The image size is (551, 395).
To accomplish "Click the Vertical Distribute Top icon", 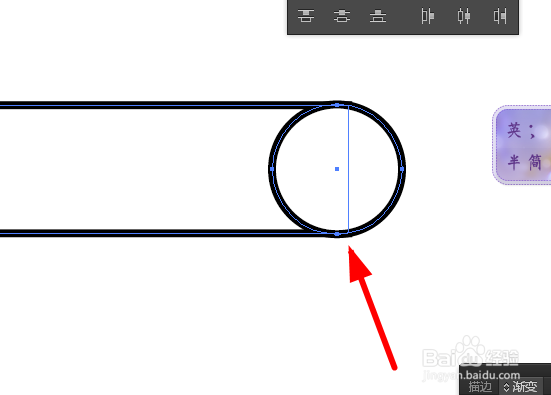I will point(306,16).
